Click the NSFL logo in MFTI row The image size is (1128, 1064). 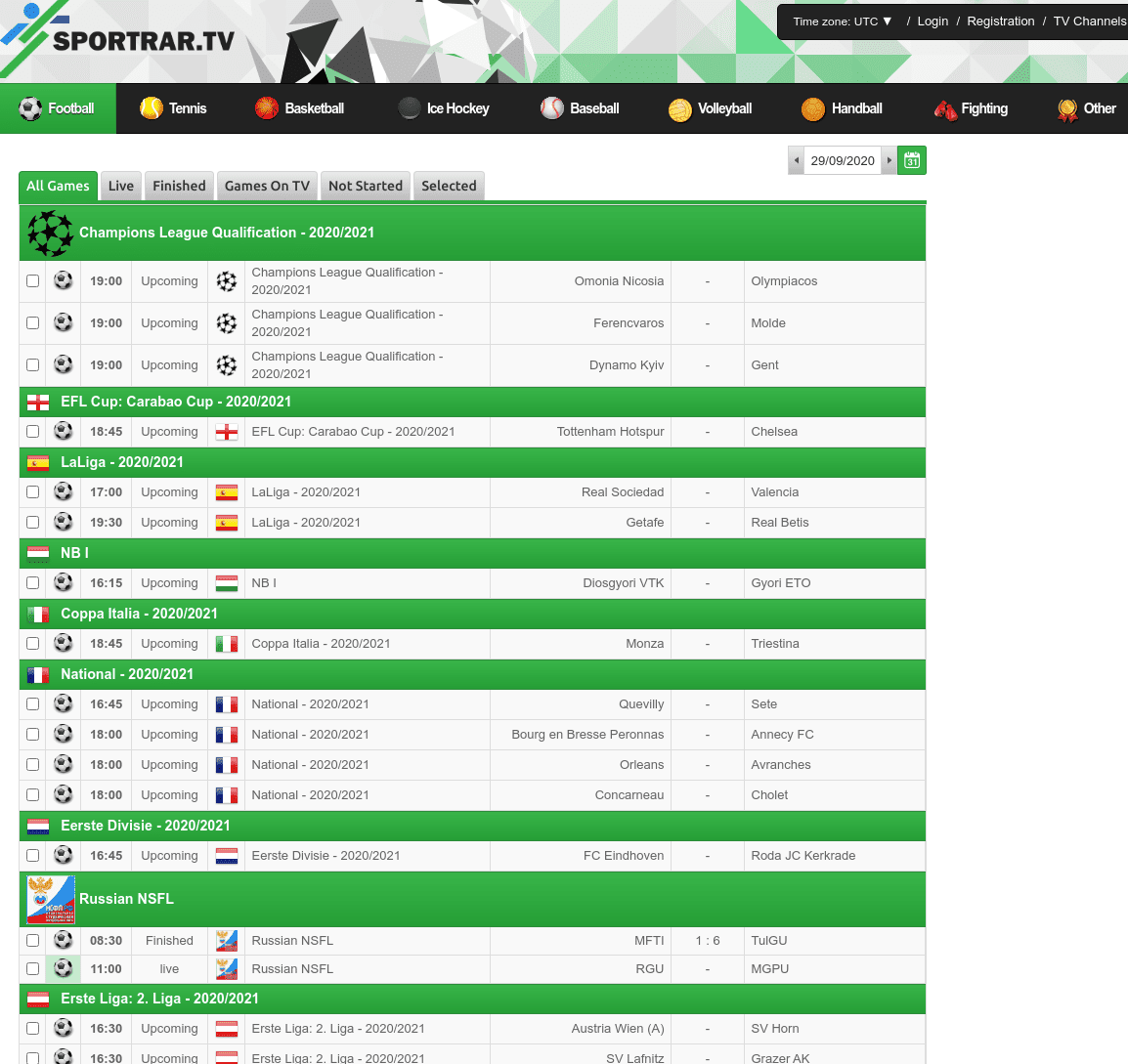227,940
